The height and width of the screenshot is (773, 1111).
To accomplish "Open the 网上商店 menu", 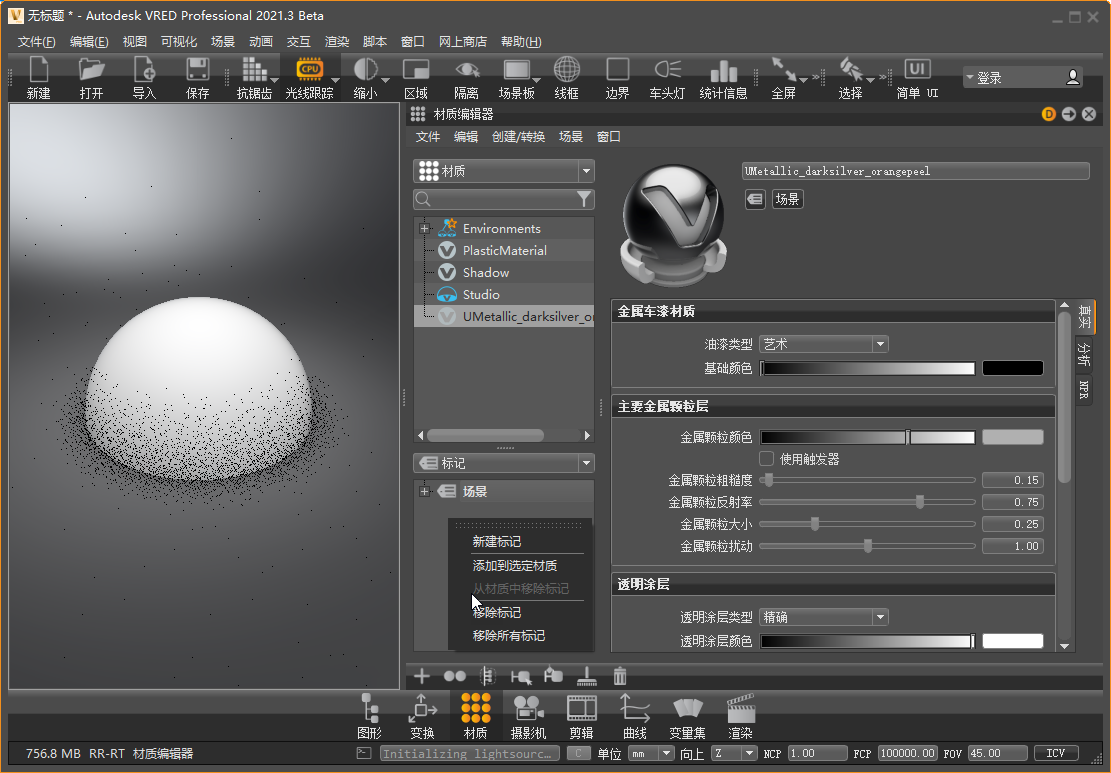I will coord(463,42).
